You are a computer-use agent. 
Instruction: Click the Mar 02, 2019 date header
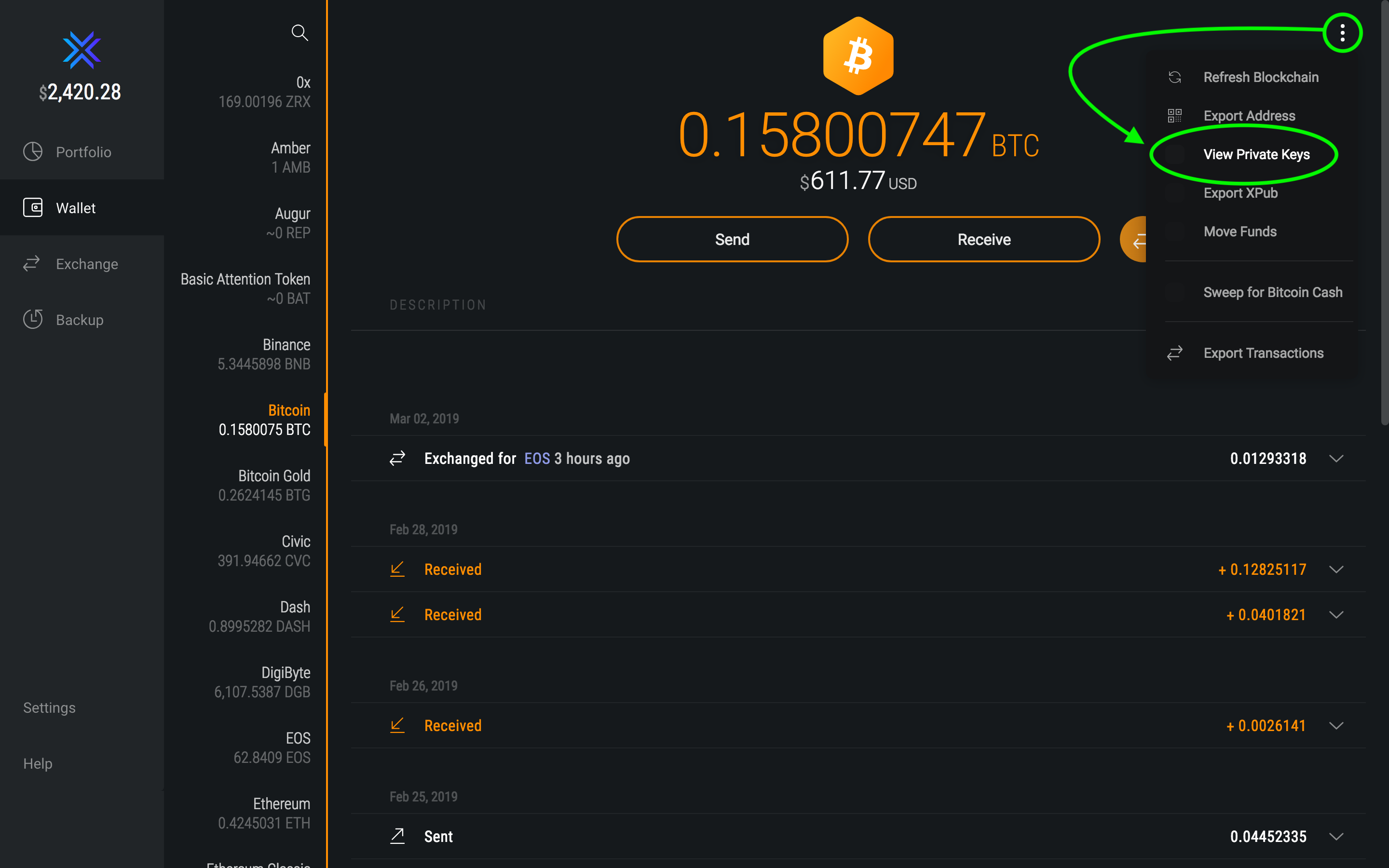pos(424,419)
